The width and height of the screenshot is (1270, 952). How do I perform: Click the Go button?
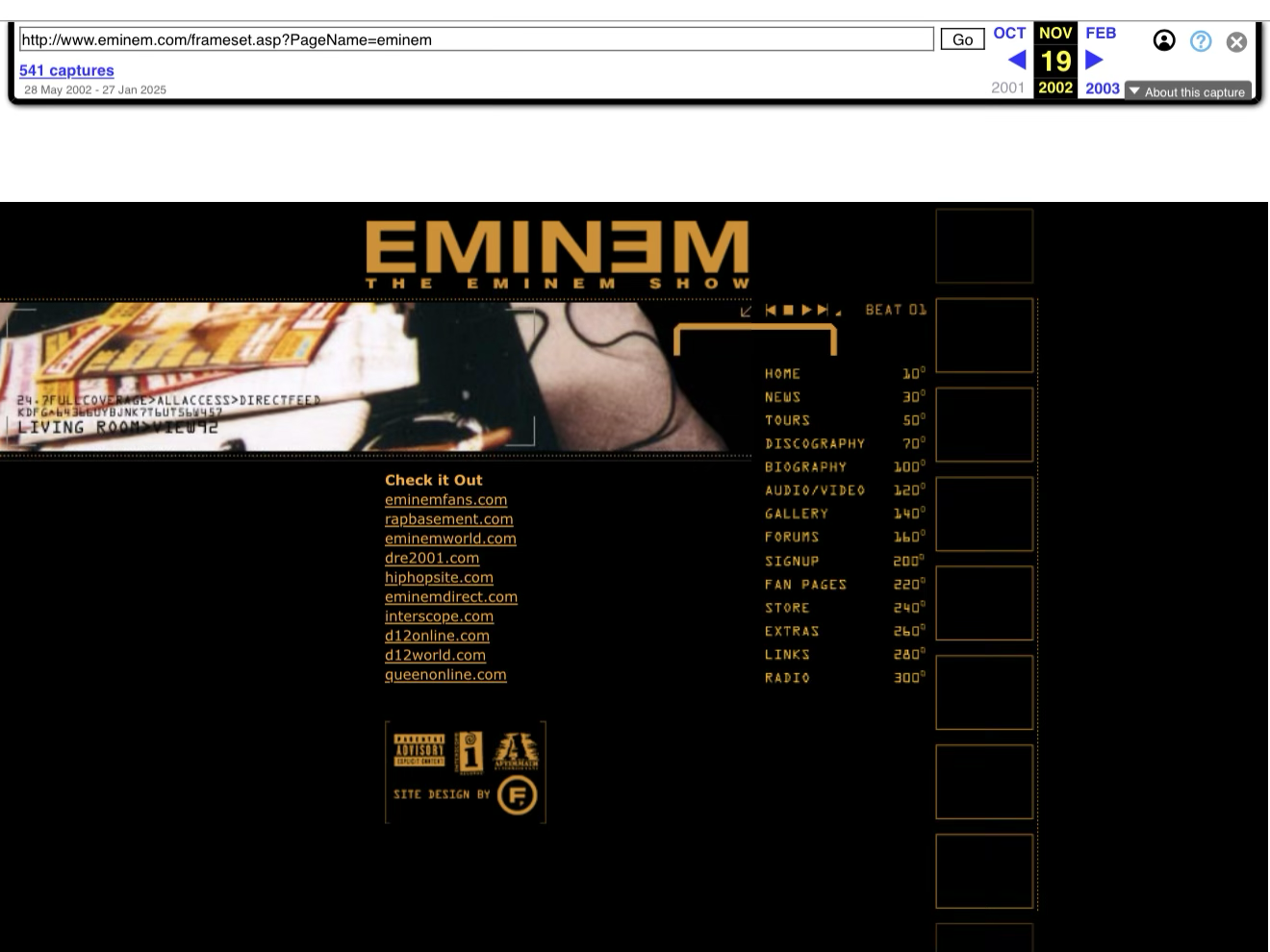click(962, 39)
